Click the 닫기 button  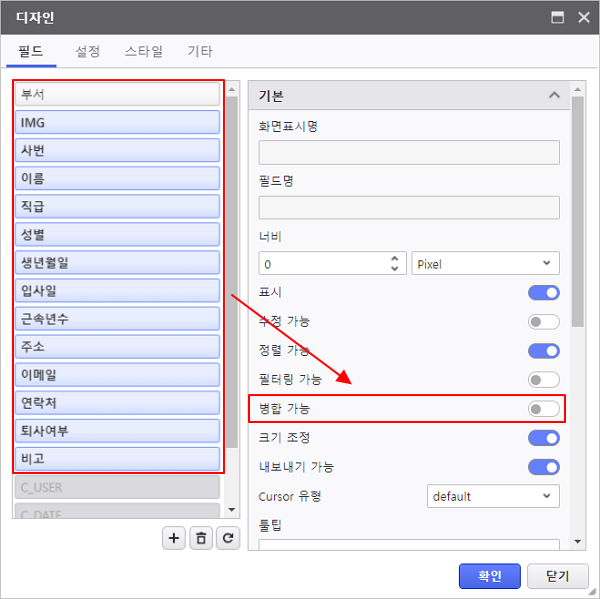pyautogui.click(x=557, y=576)
